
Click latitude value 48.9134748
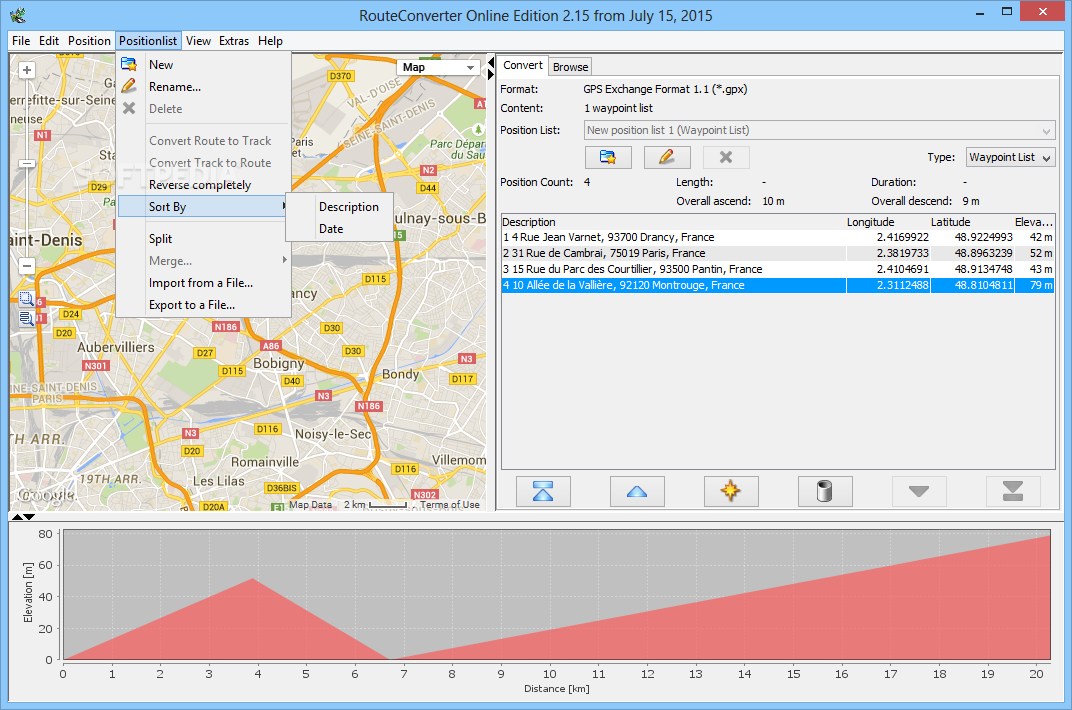click(x=983, y=269)
